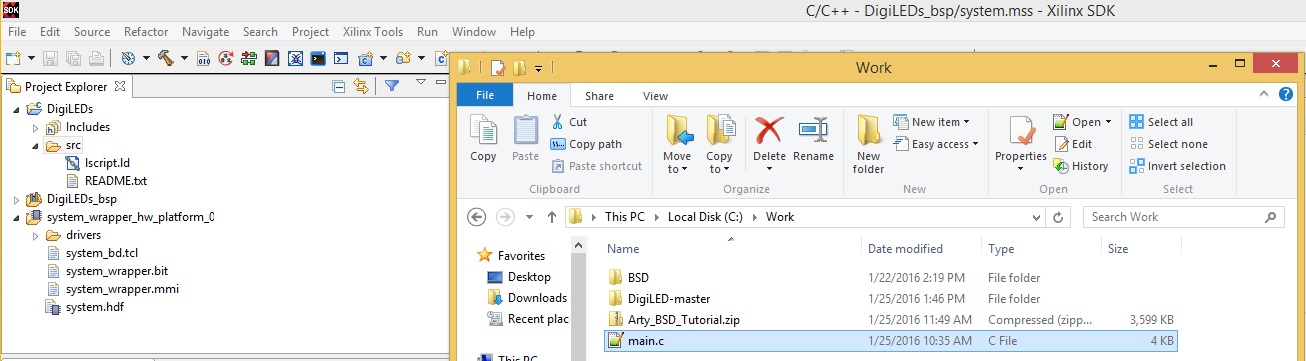Open the shell terminal icon in SDK toolbar
Screen dimensions: 1306x361
(x=341, y=58)
